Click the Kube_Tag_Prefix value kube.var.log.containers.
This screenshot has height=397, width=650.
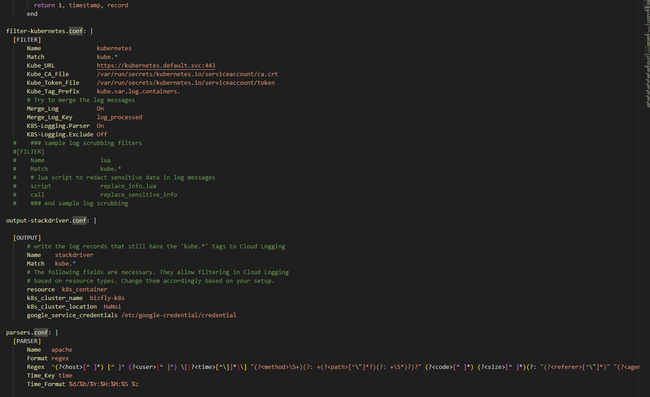(138, 91)
